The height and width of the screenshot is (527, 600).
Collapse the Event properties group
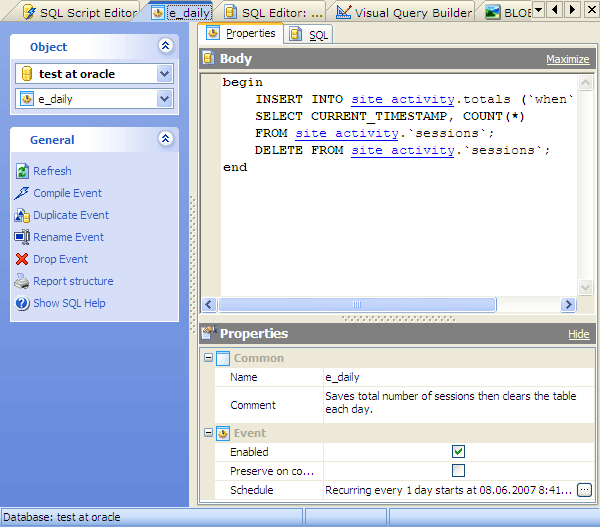(207, 433)
